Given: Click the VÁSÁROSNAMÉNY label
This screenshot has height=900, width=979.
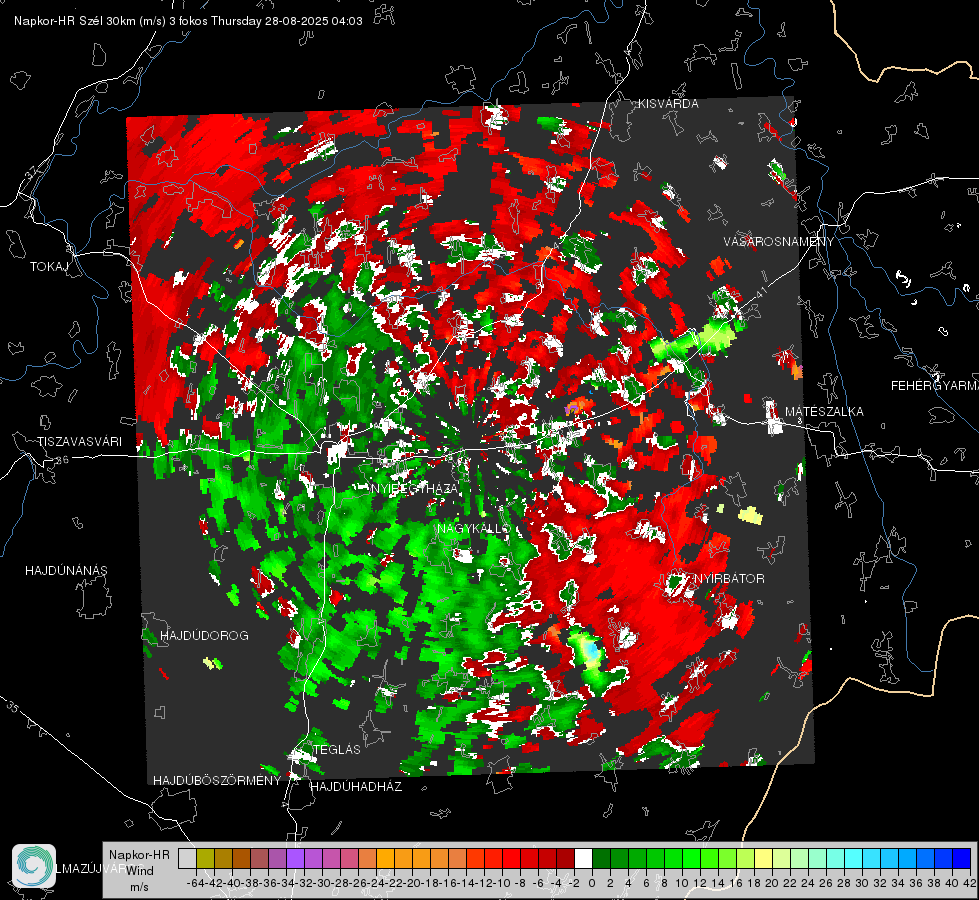Looking at the screenshot, I should pos(779,242).
